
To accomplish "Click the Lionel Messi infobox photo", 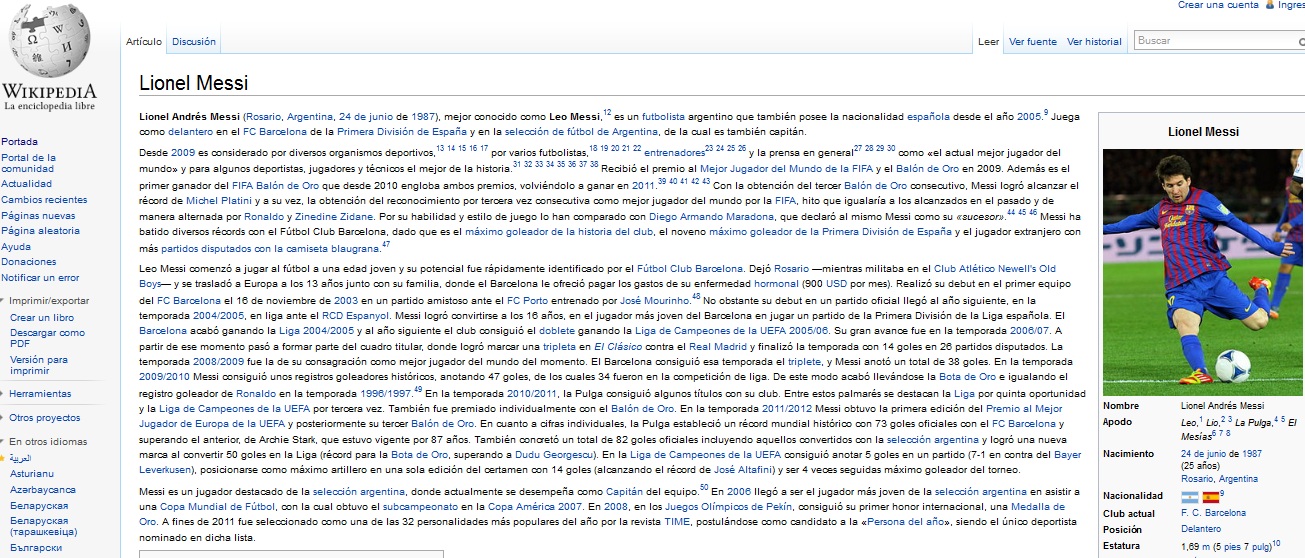I will click(x=1203, y=272).
